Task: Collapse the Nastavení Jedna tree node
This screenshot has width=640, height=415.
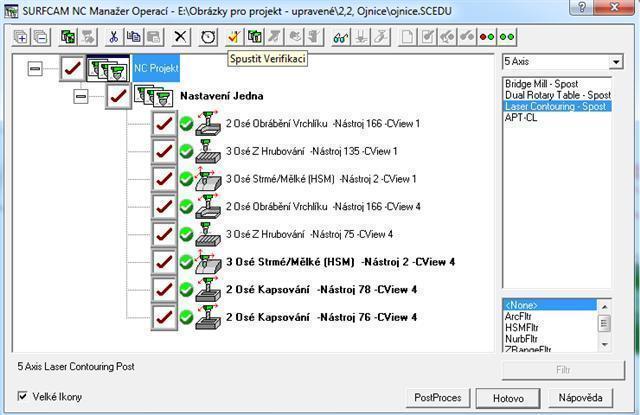Action: (81, 97)
